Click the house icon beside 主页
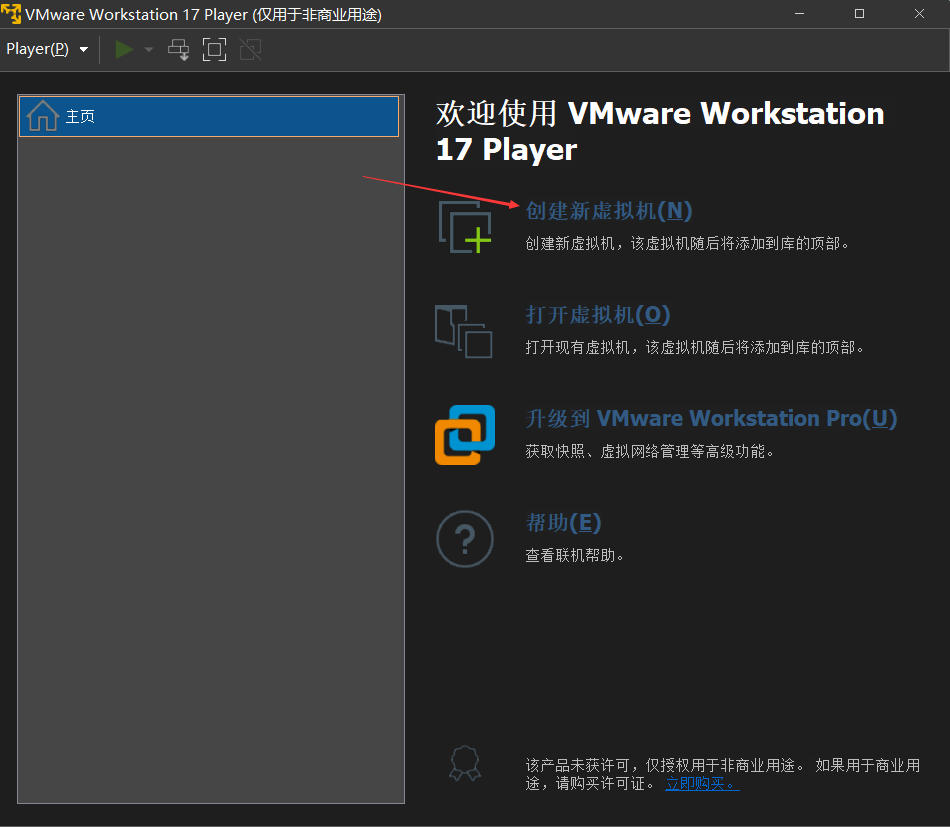 42,116
